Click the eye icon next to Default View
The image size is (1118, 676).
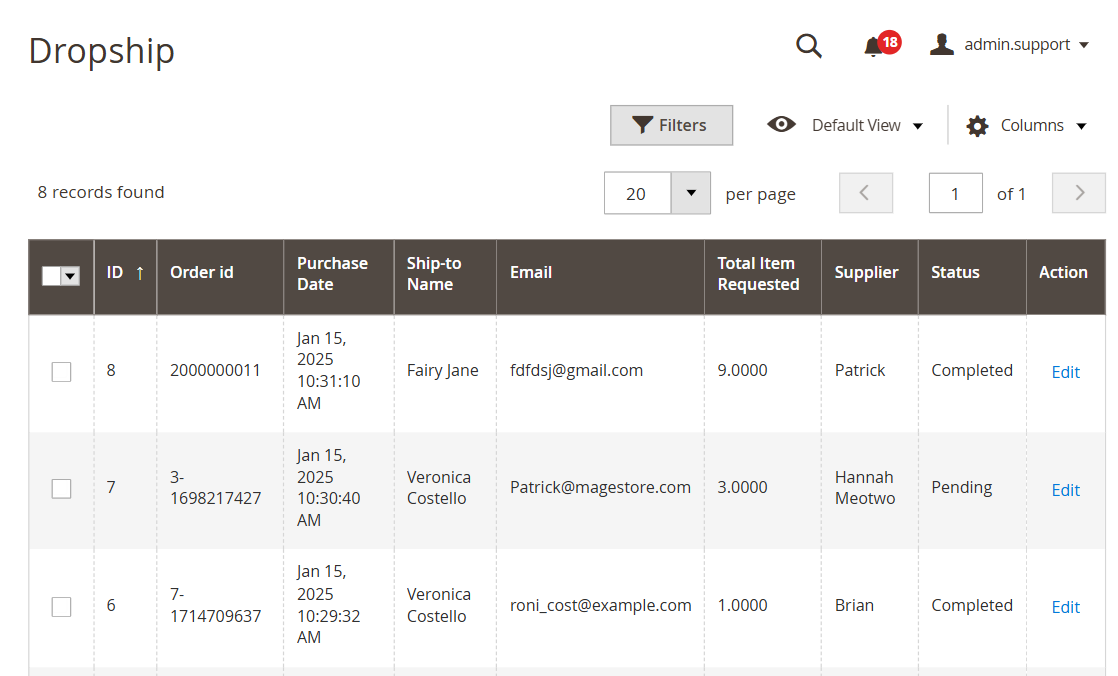pyautogui.click(x=781, y=124)
